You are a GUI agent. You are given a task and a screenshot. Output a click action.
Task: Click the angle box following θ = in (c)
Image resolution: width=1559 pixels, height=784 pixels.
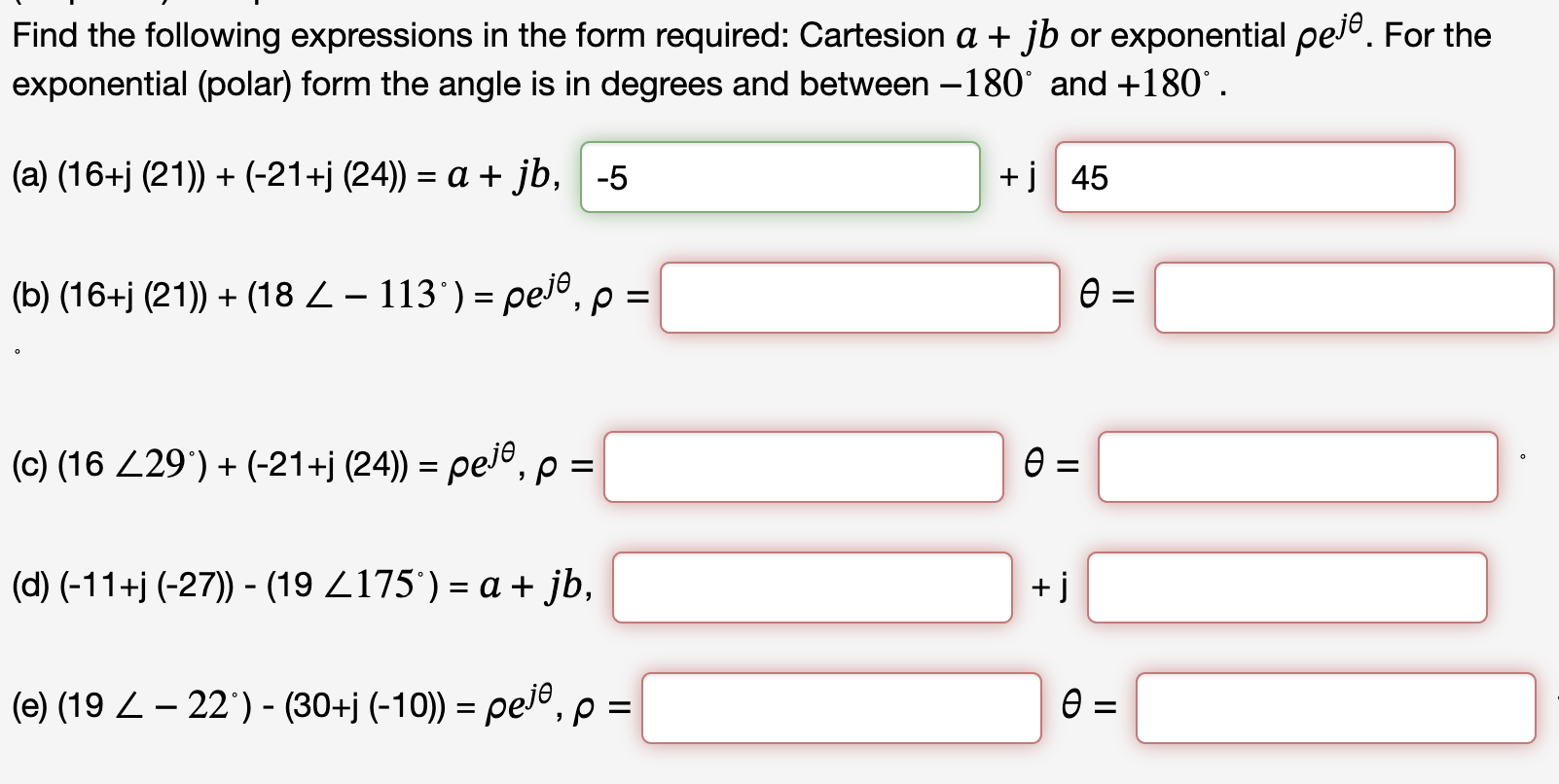click(x=1298, y=468)
